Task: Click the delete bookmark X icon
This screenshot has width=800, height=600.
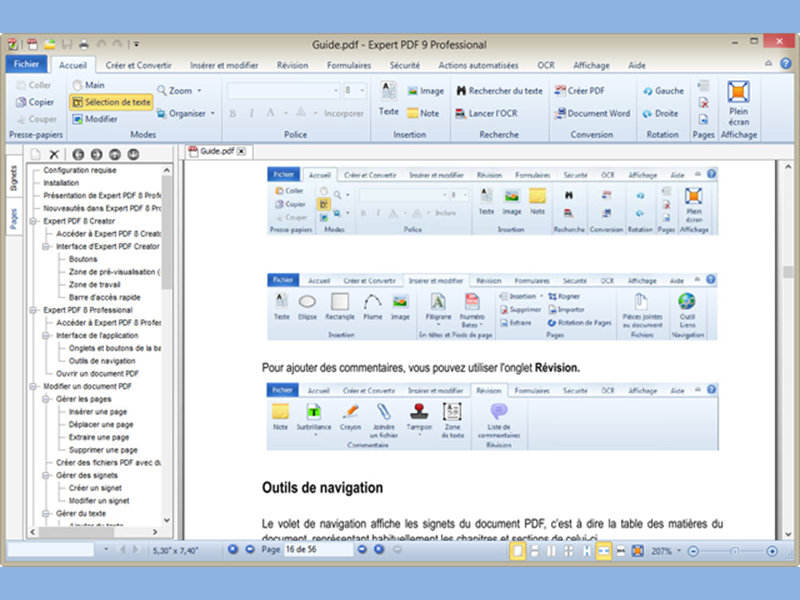Action: [x=54, y=154]
